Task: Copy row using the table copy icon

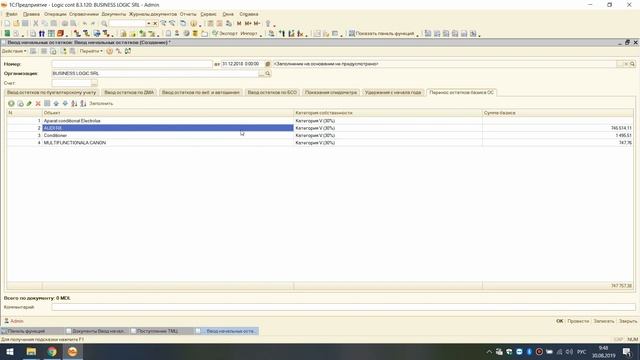Action: click(20, 104)
